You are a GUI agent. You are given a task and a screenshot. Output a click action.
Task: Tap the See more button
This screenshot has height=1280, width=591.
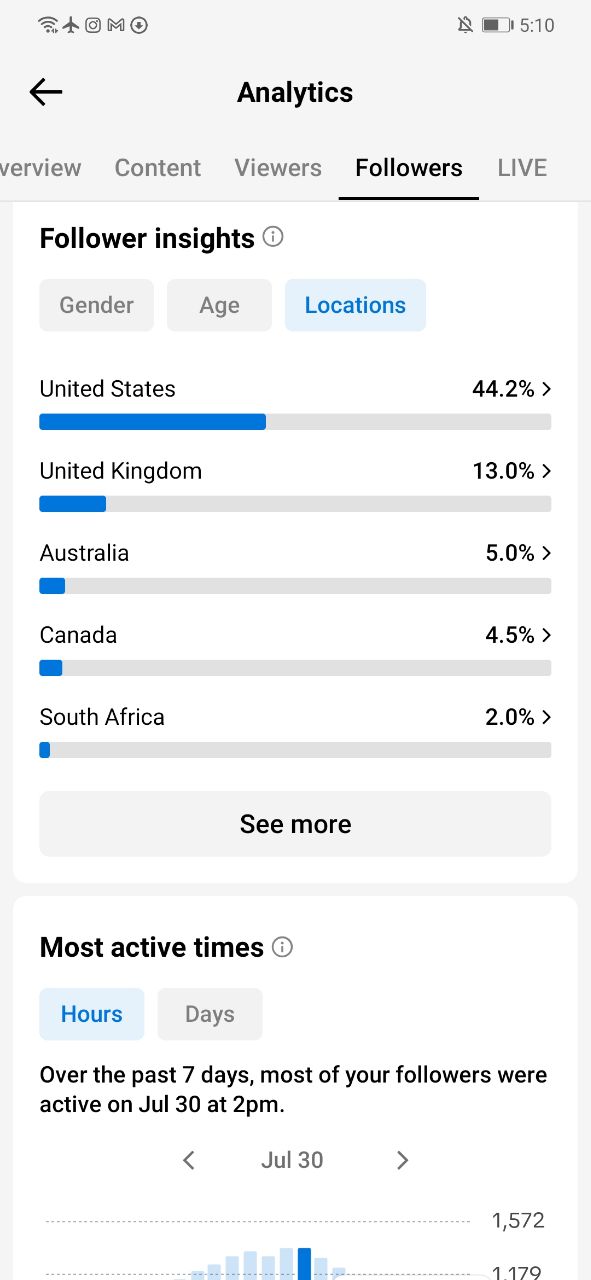295,824
